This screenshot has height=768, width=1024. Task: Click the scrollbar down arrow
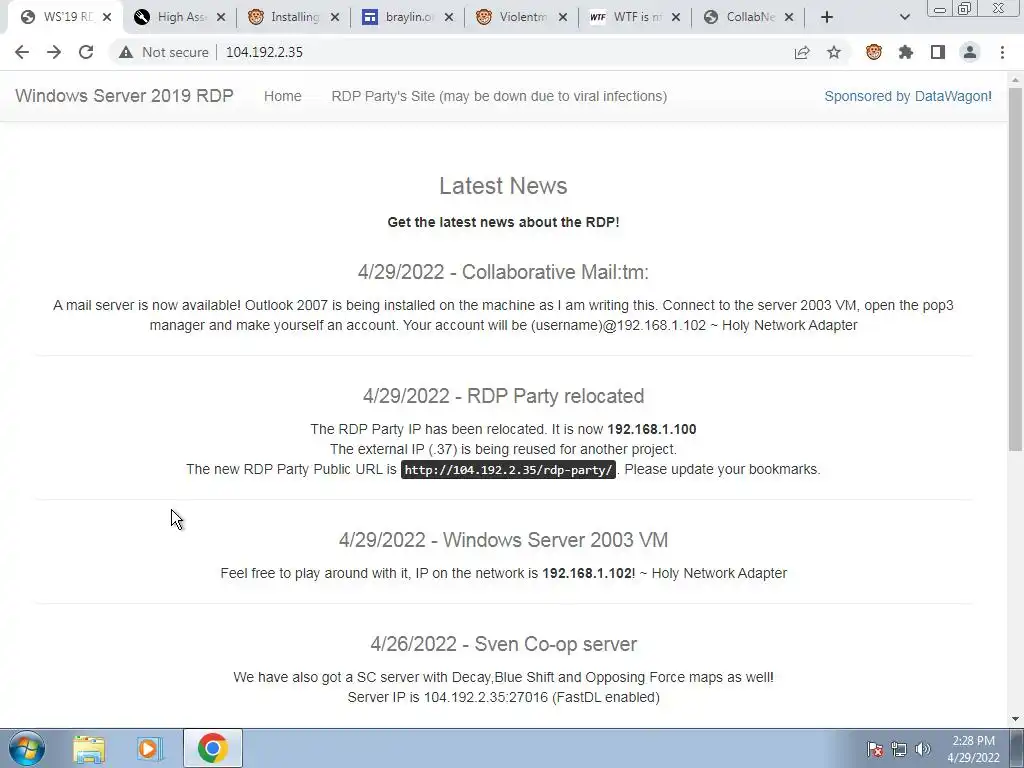[x=1016, y=719]
